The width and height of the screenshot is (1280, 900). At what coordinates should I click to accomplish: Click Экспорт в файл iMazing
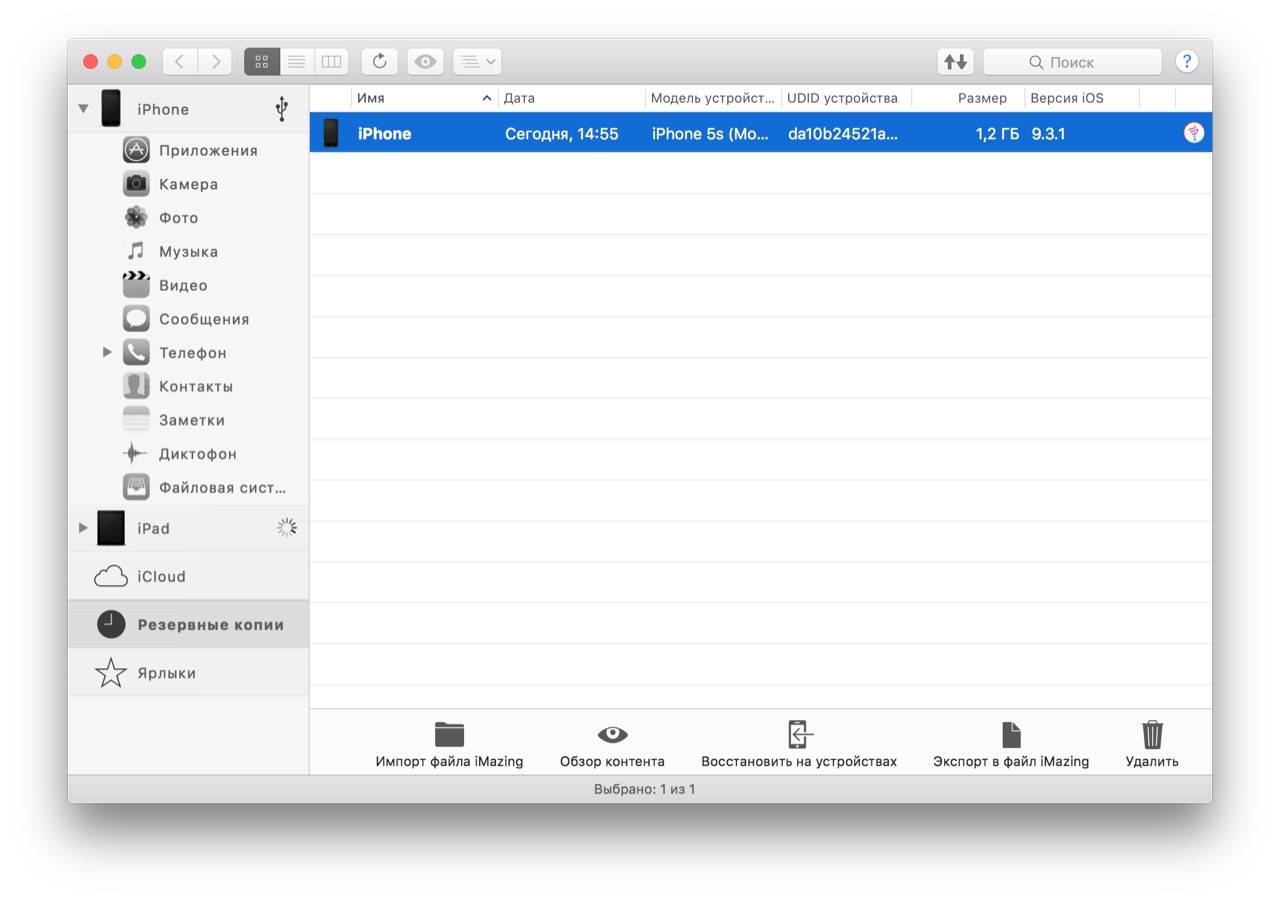click(x=1011, y=745)
